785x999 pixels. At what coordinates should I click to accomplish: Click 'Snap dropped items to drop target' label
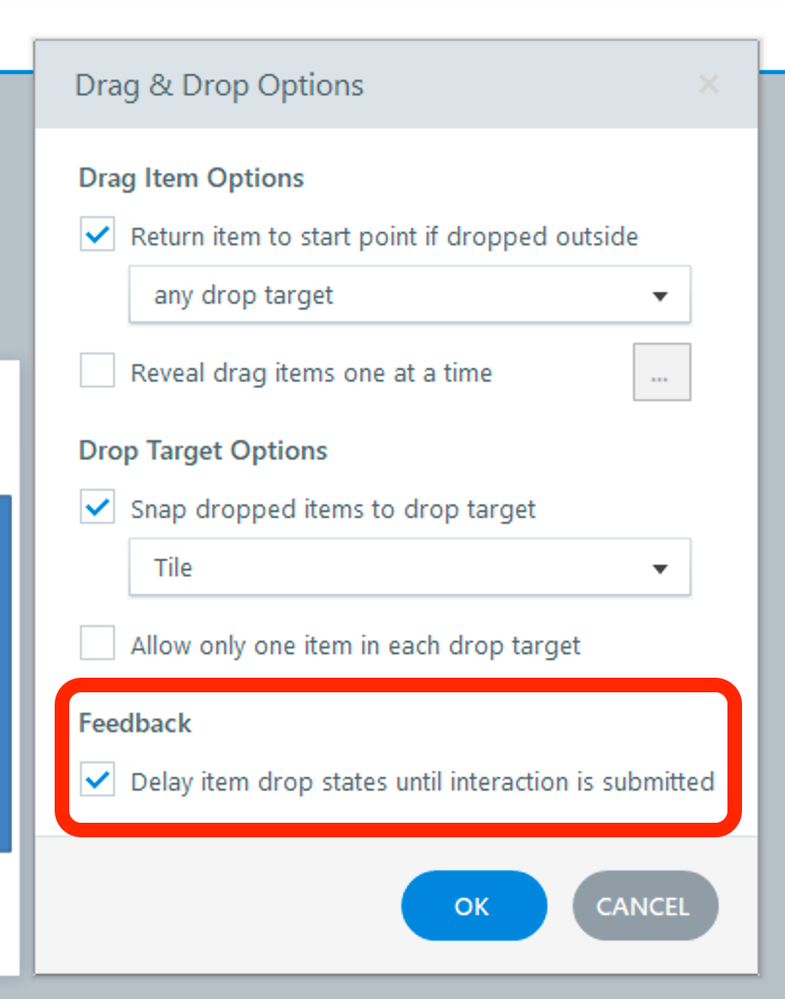pos(333,509)
